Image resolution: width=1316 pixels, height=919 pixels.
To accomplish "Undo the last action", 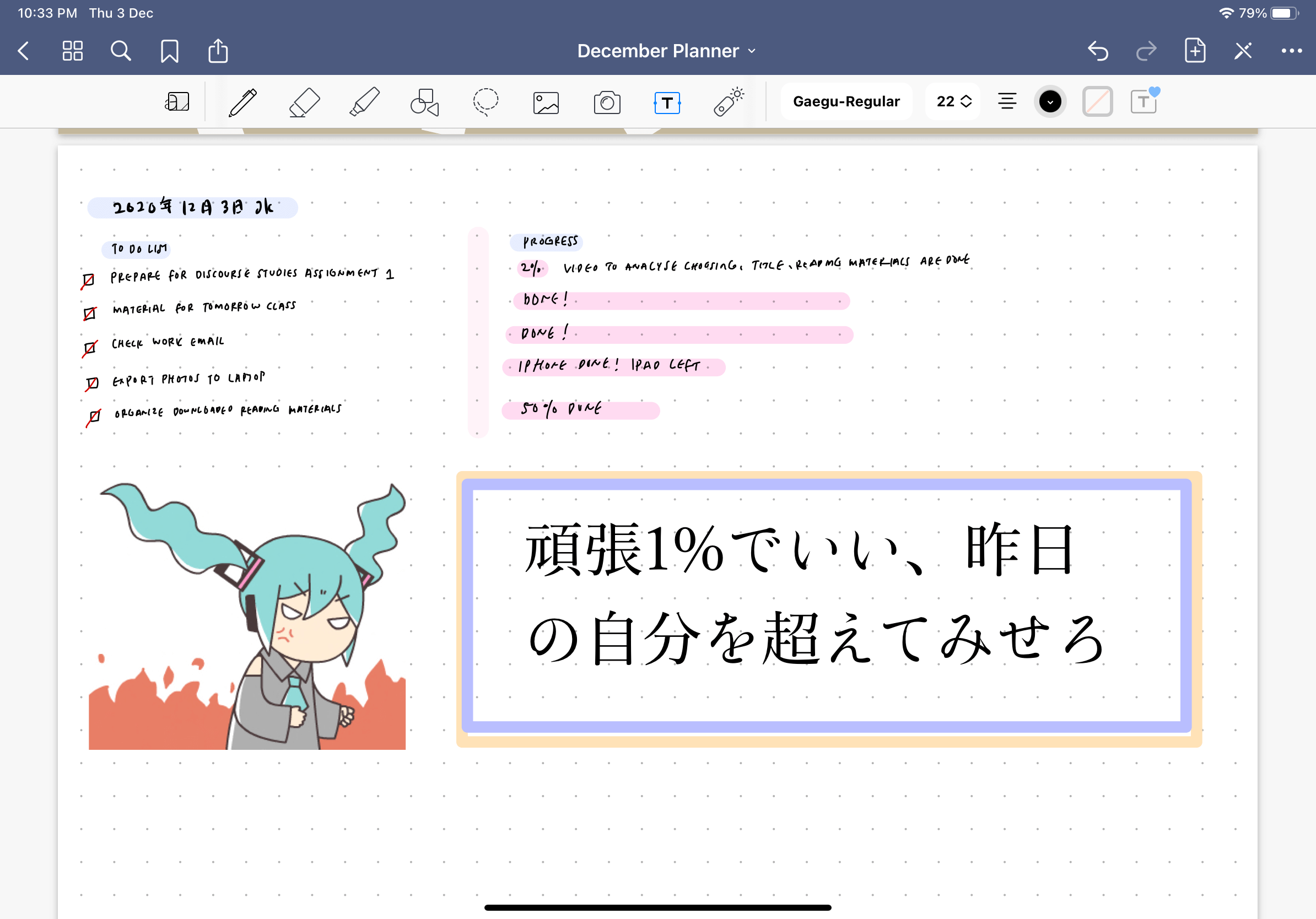I will pos(1099,51).
